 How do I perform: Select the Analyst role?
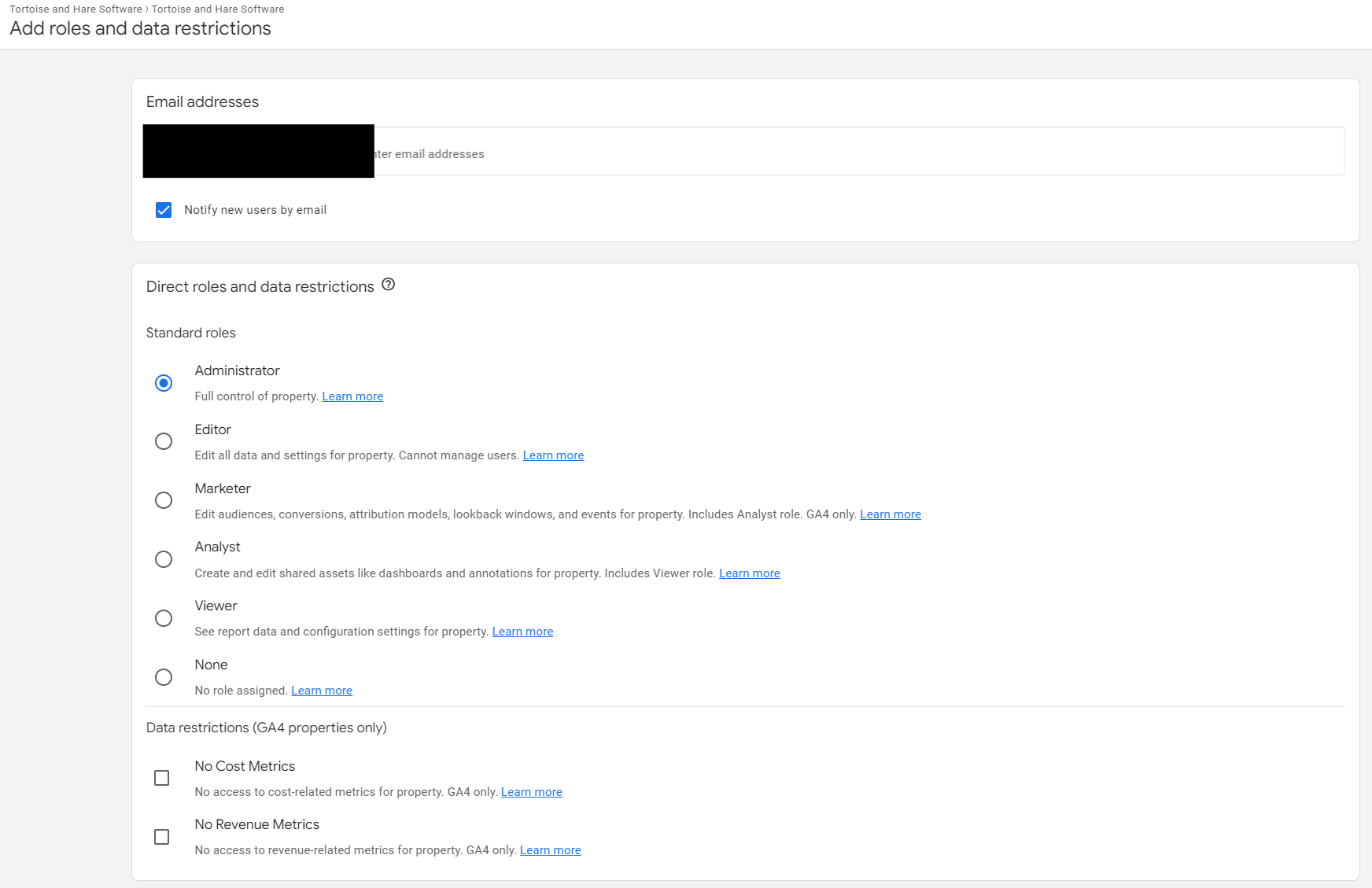[163, 559]
